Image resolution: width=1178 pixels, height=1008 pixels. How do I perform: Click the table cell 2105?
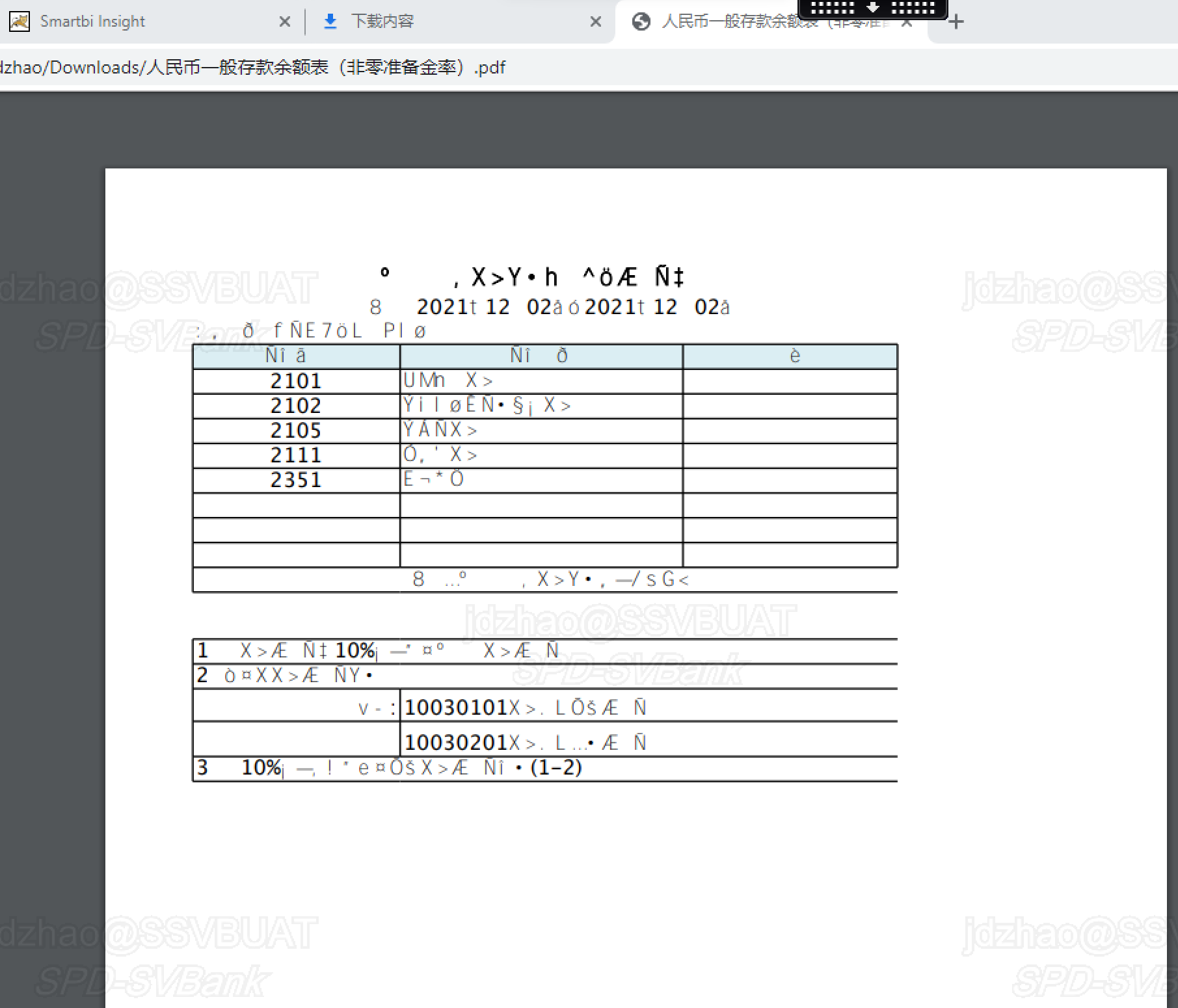[x=296, y=431]
